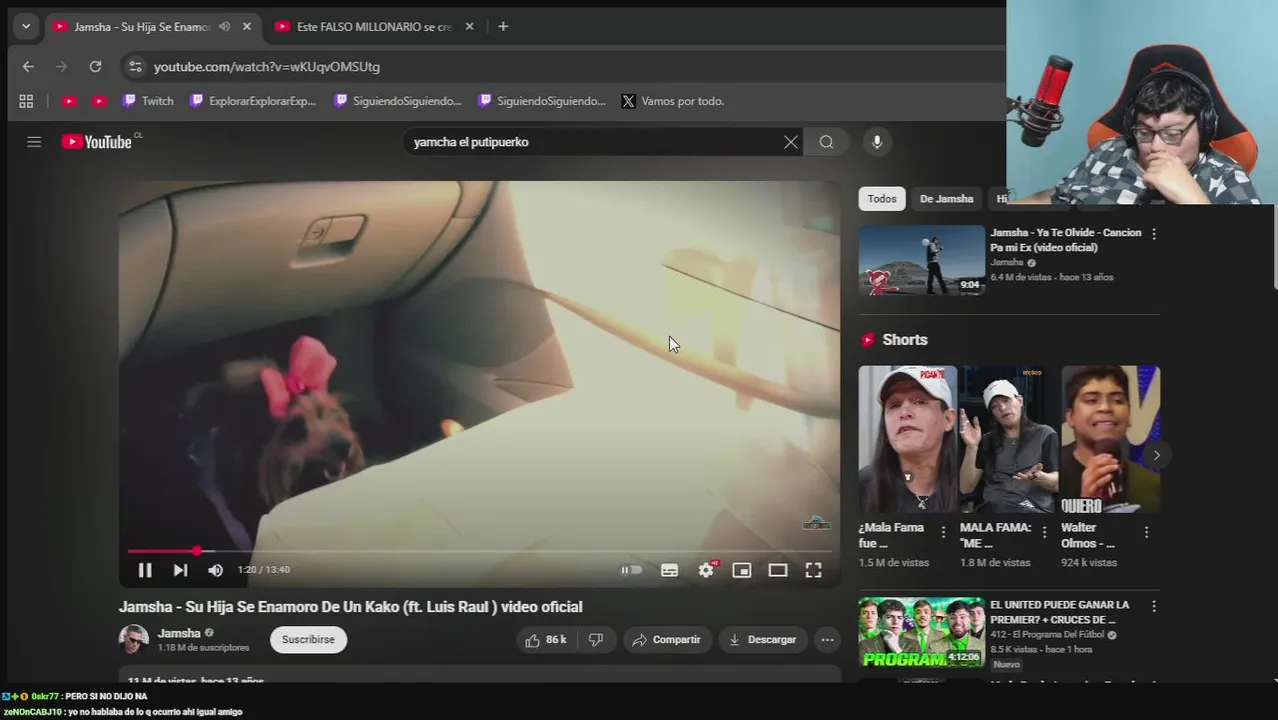
Task: Toggle theater mode view
Action: (778, 570)
